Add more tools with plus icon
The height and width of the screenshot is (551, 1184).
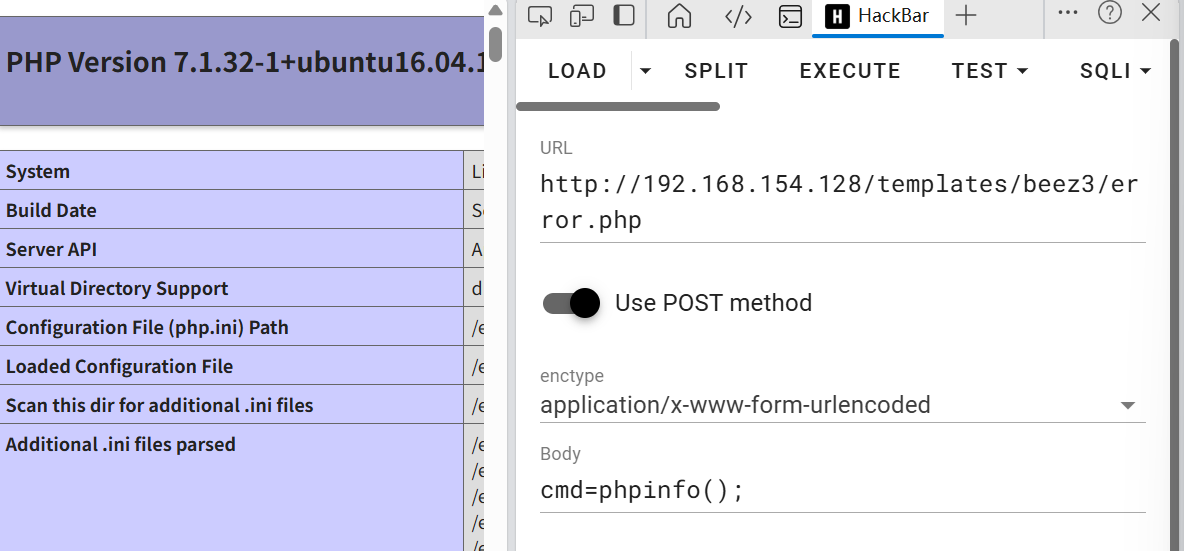(x=966, y=15)
